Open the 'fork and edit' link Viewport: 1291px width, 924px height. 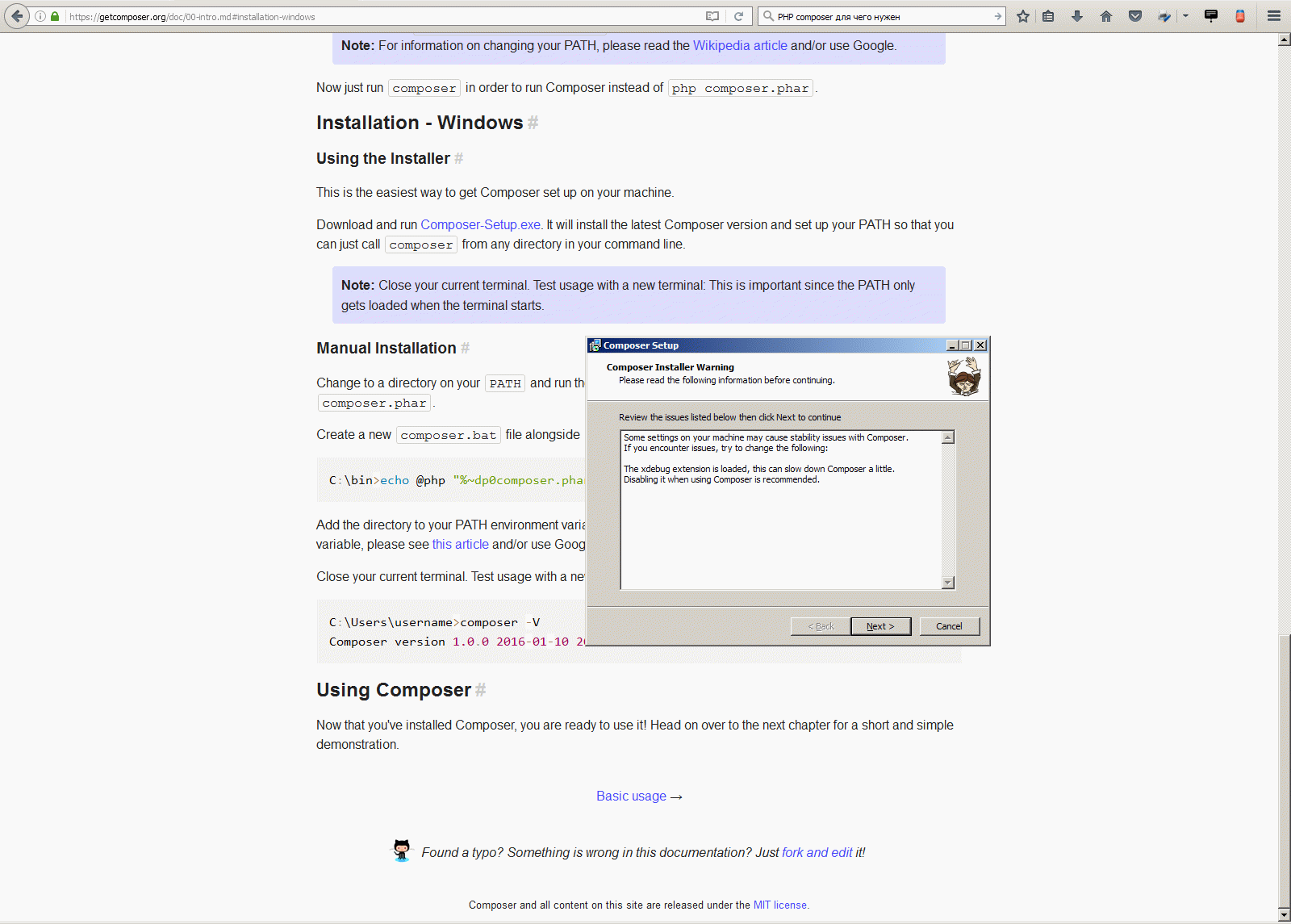click(817, 853)
